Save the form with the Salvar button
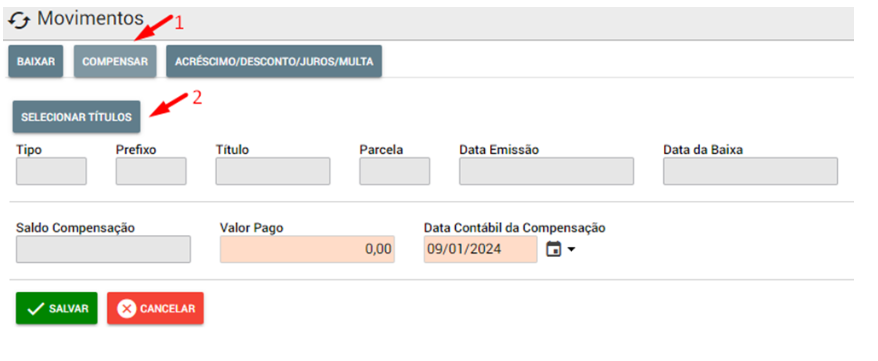Screen dimensions: 878x361 57,308
